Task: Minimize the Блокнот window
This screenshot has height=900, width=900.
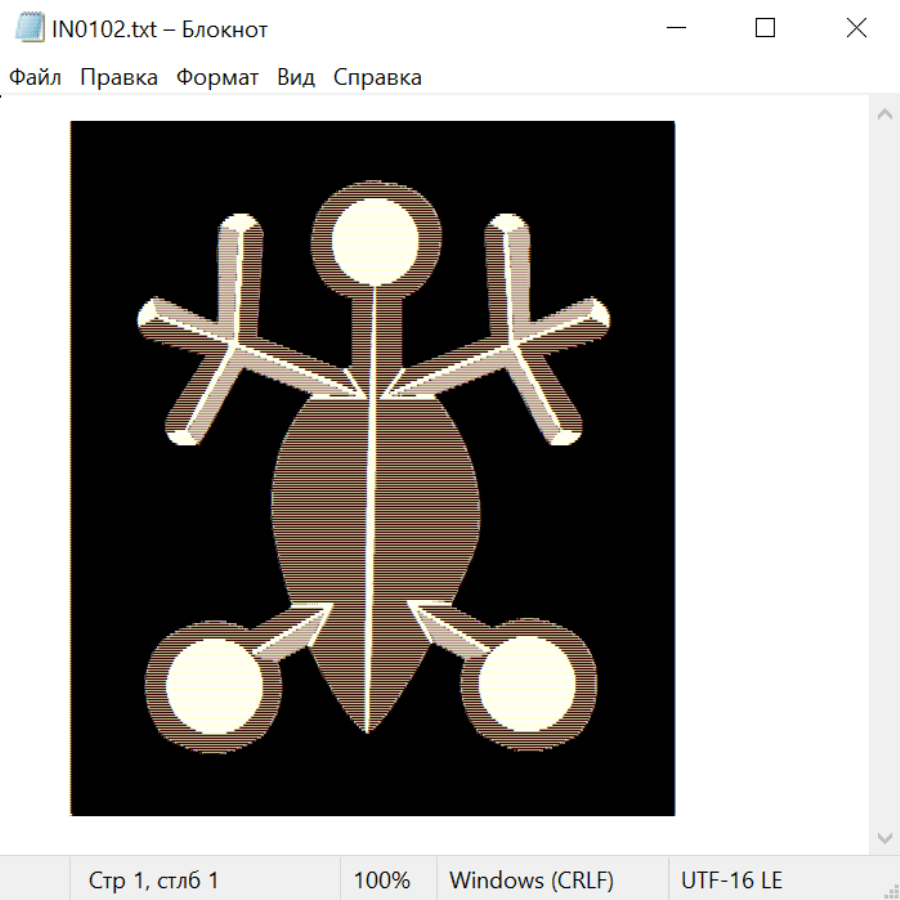Action: (x=674, y=29)
